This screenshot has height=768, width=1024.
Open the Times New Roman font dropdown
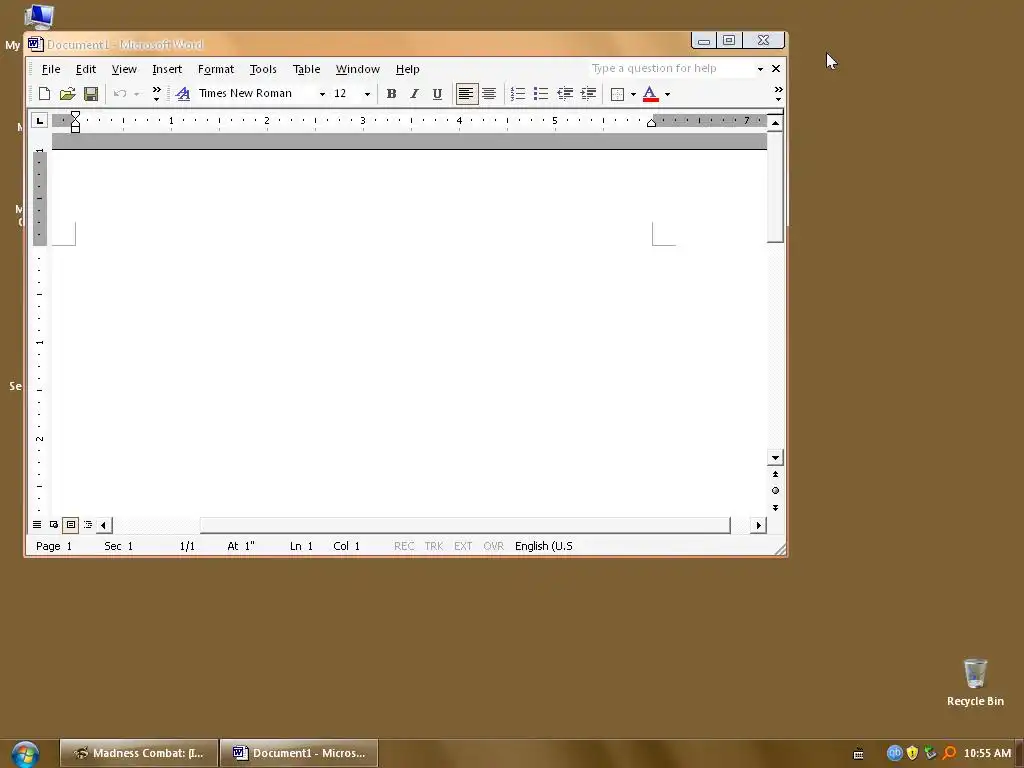coord(322,95)
